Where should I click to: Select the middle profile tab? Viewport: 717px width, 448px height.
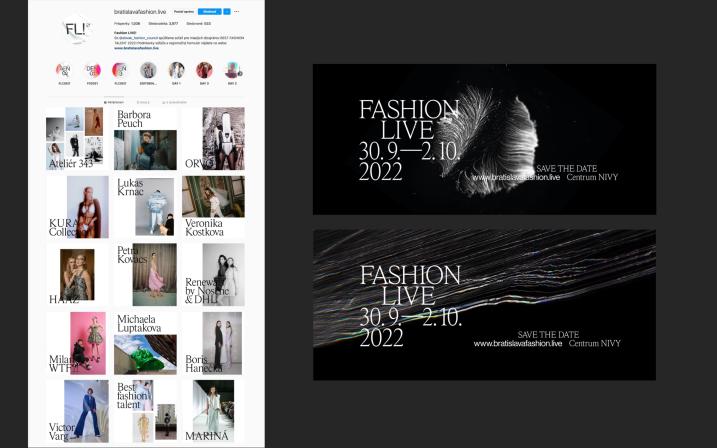(x=143, y=102)
